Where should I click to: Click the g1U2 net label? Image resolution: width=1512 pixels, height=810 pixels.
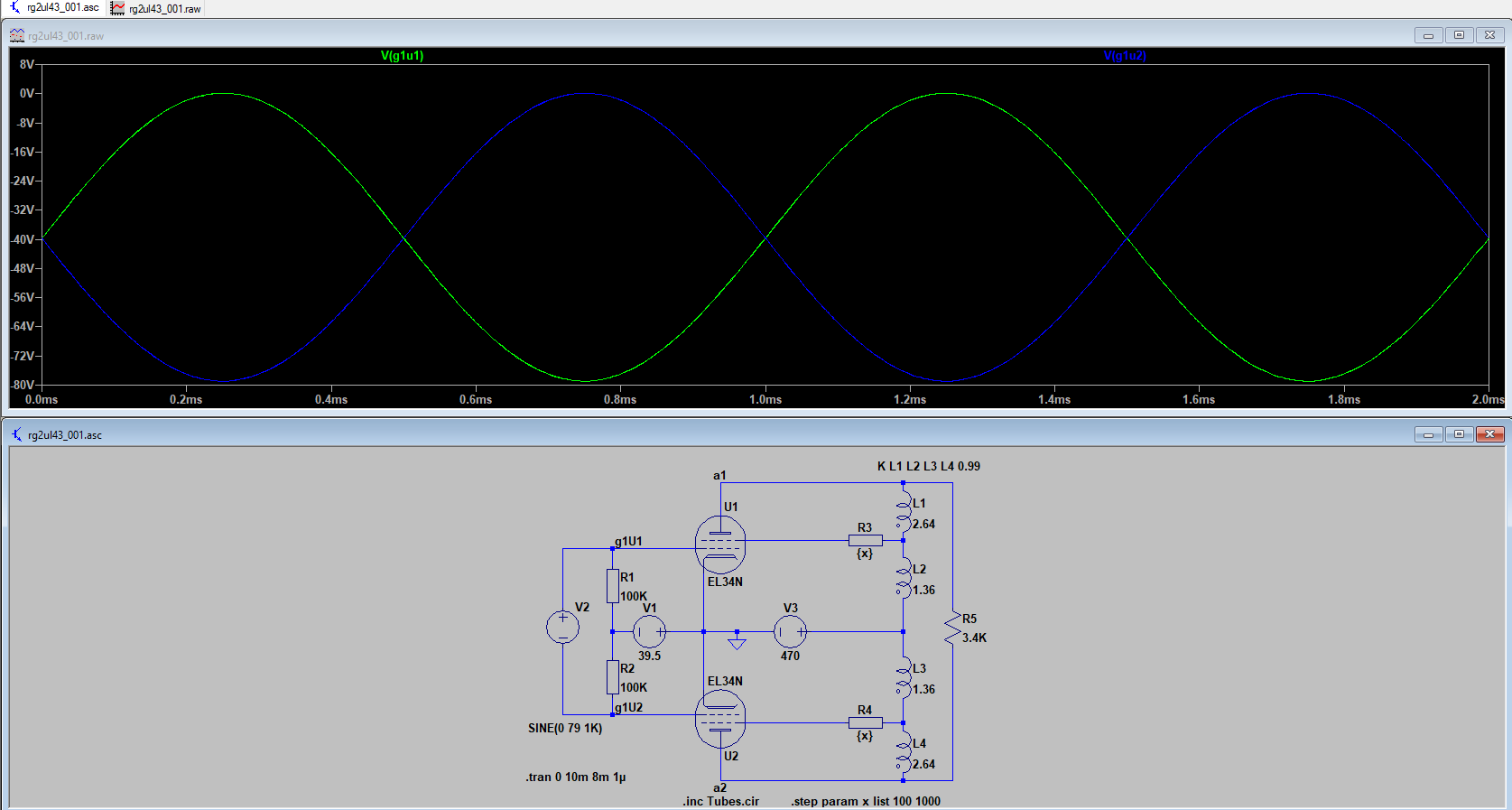coord(628,708)
